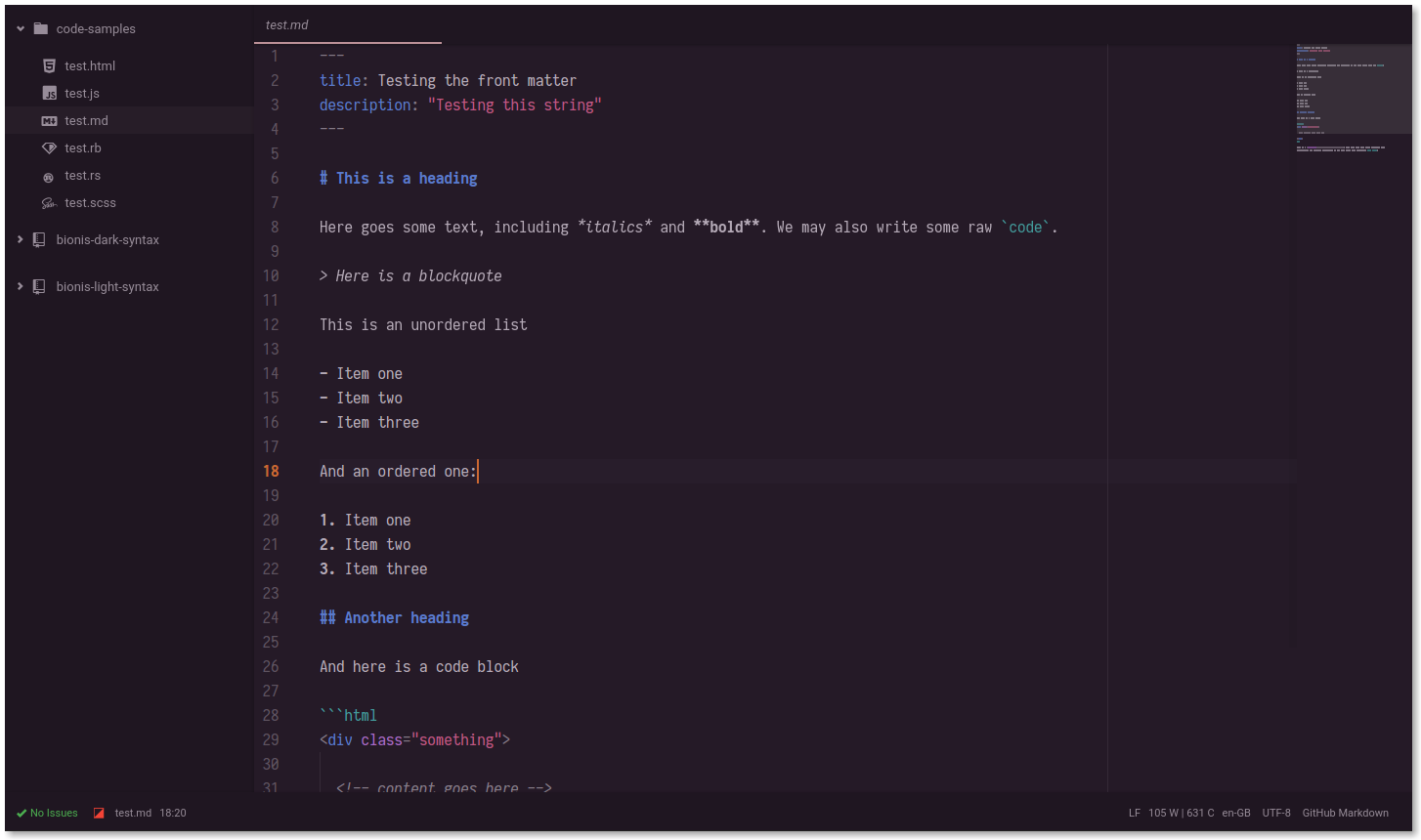Click line number 18 in gutter

[x=271, y=471]
